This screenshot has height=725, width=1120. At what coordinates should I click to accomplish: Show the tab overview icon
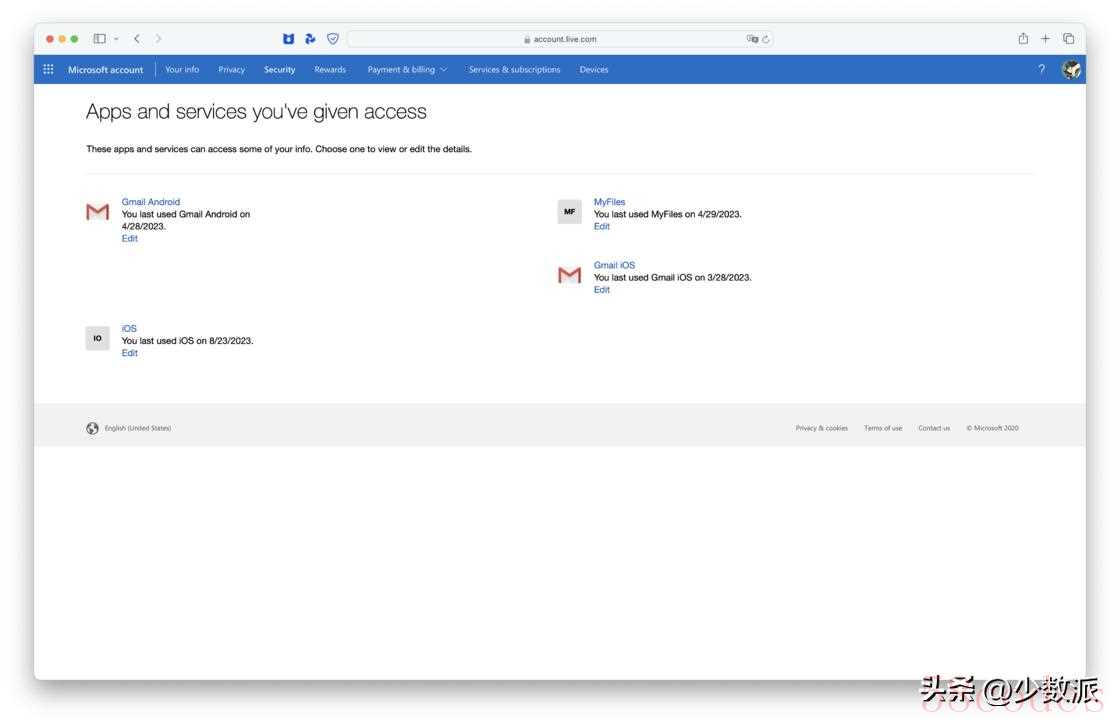tap(1069, 39)
